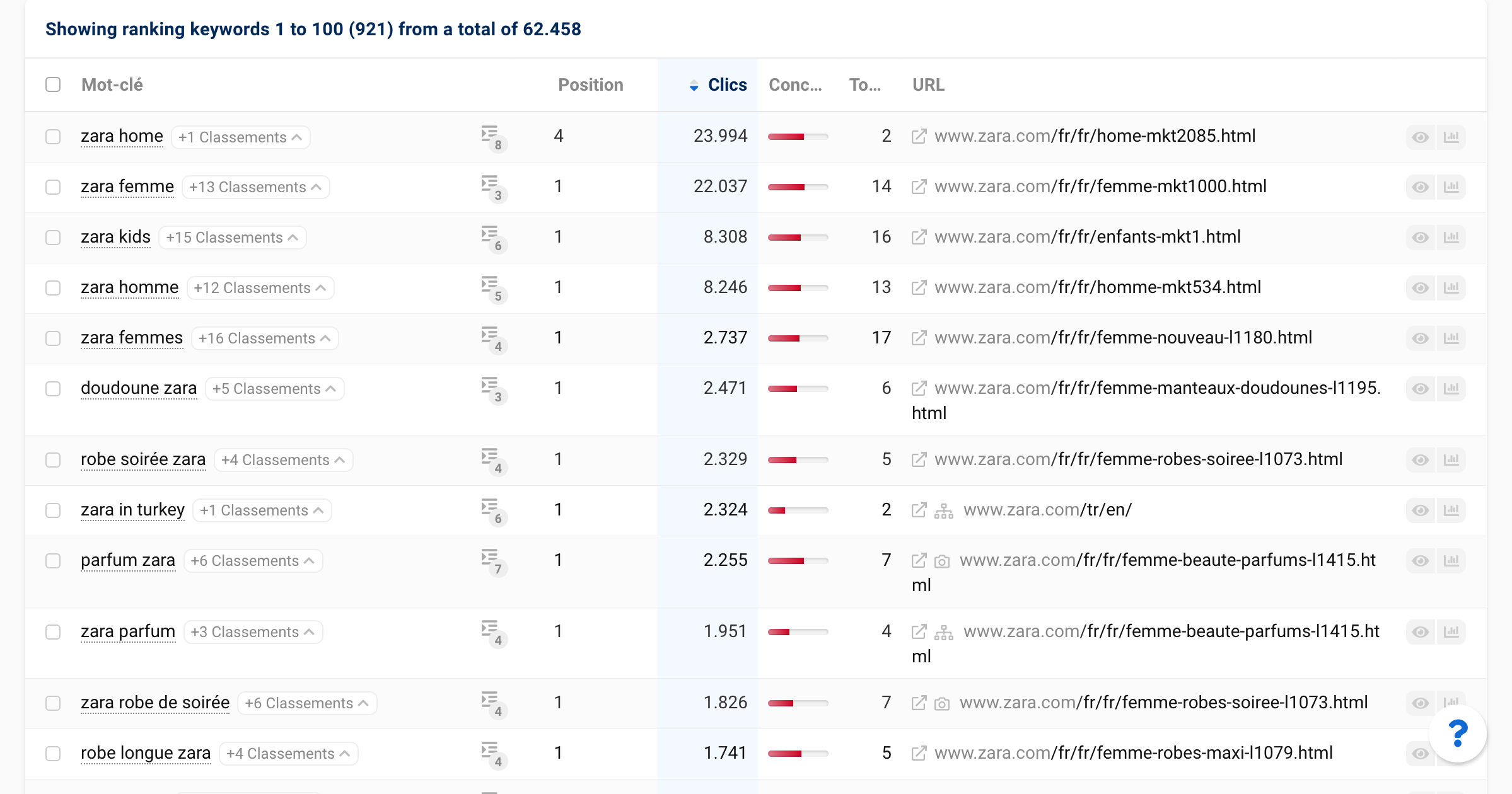The image size is (1512, 794).
Task: Click the results summary heading text
Action: pos(313,29)
